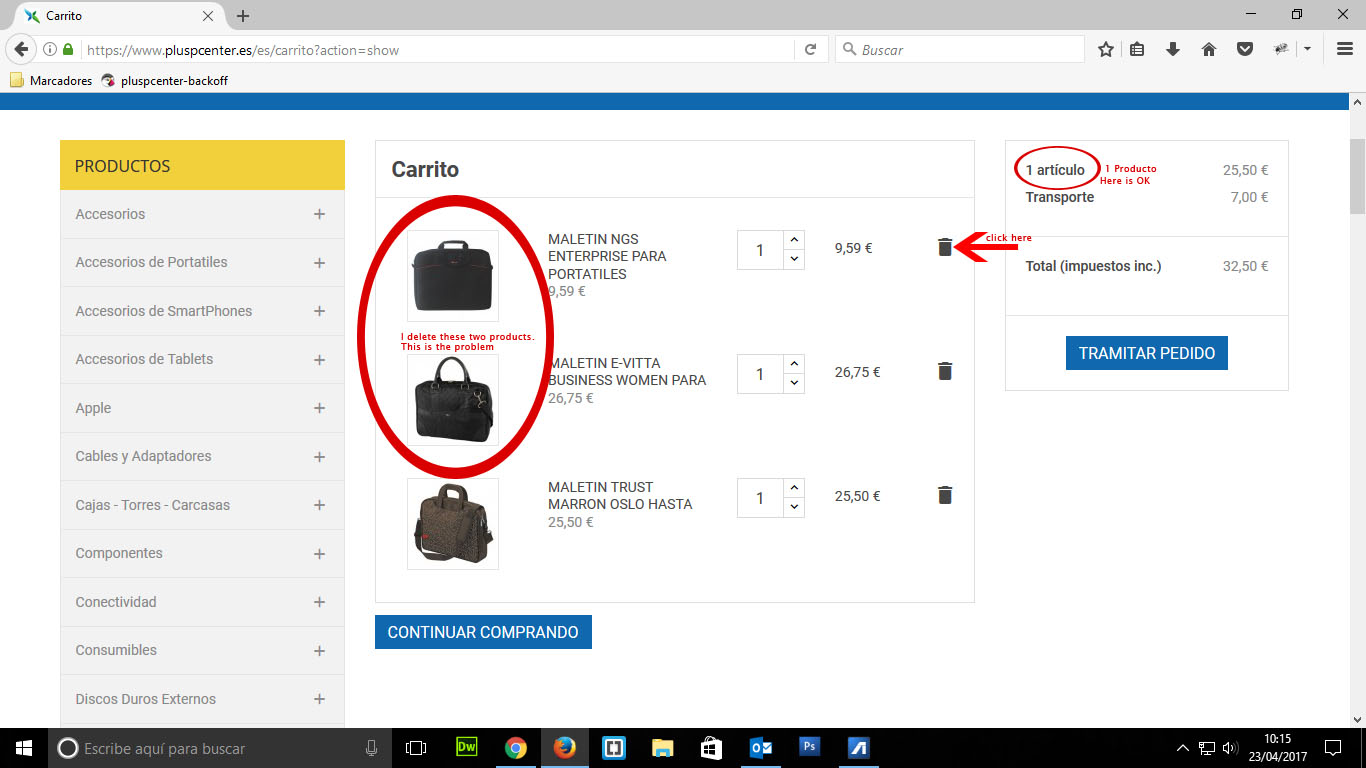Open volume control in system tray

tap(1230, 748)
